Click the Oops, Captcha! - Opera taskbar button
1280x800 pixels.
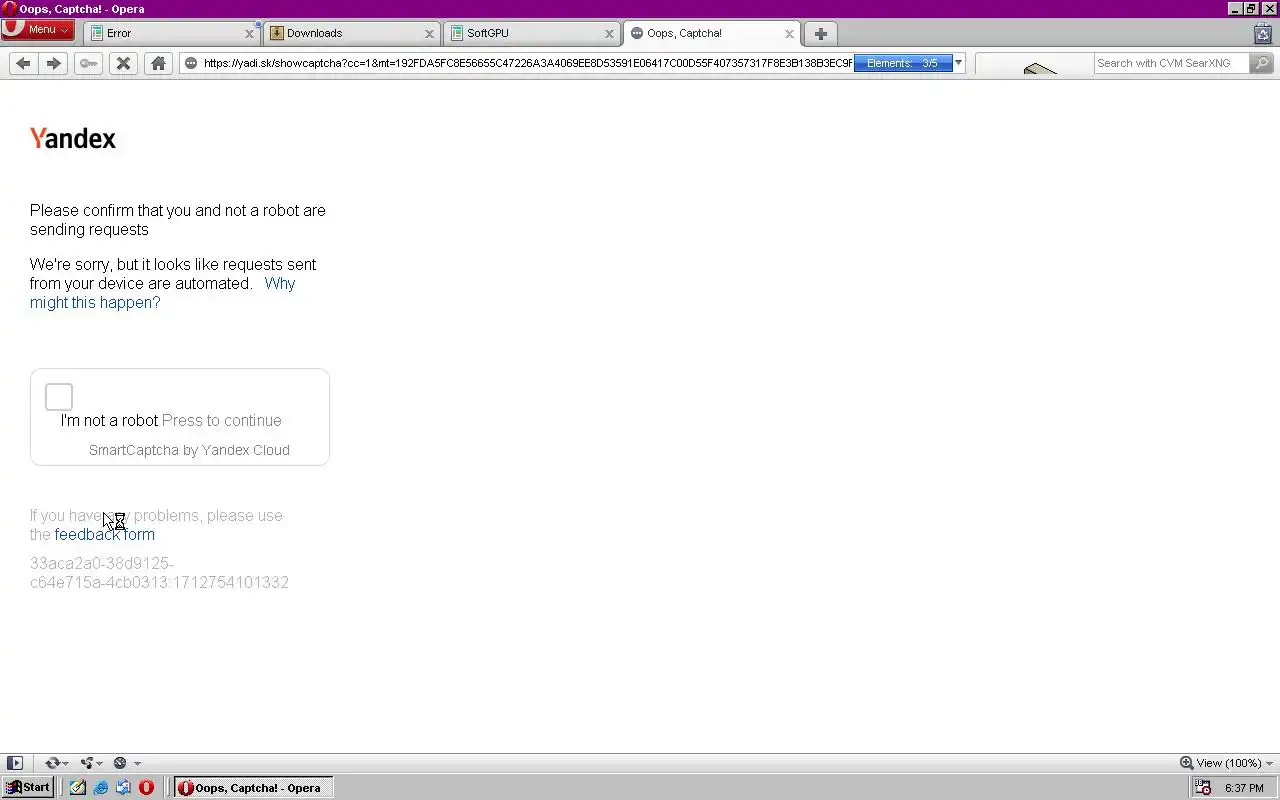coord(253,788)
